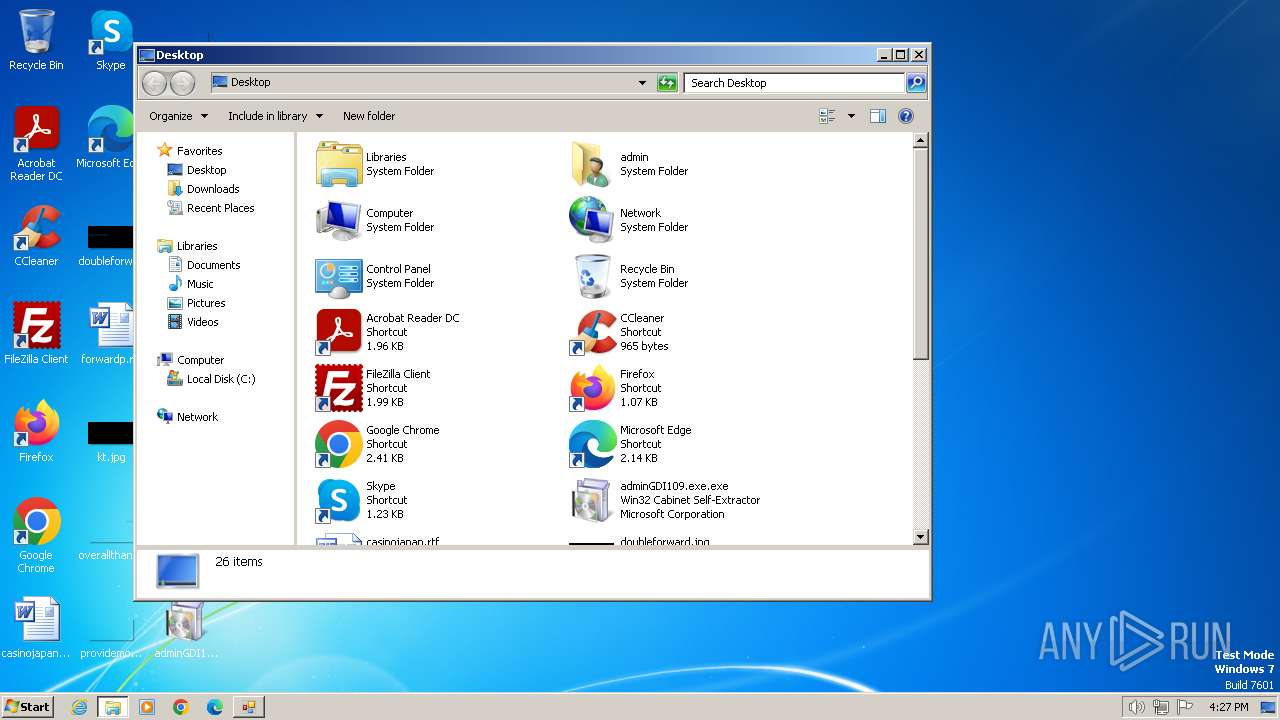
Task: Click the Search Desktop input field
Action: click(x=794, y=83)
